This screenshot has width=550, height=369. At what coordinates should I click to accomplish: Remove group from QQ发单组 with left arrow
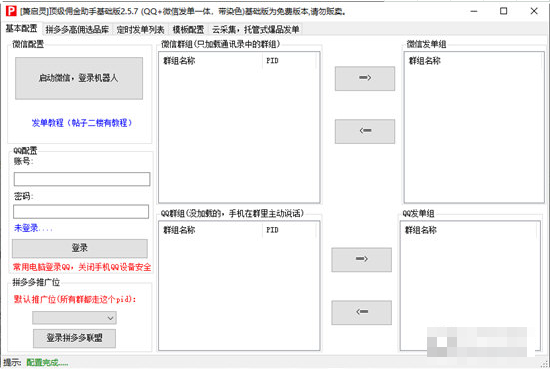point(362,312)
